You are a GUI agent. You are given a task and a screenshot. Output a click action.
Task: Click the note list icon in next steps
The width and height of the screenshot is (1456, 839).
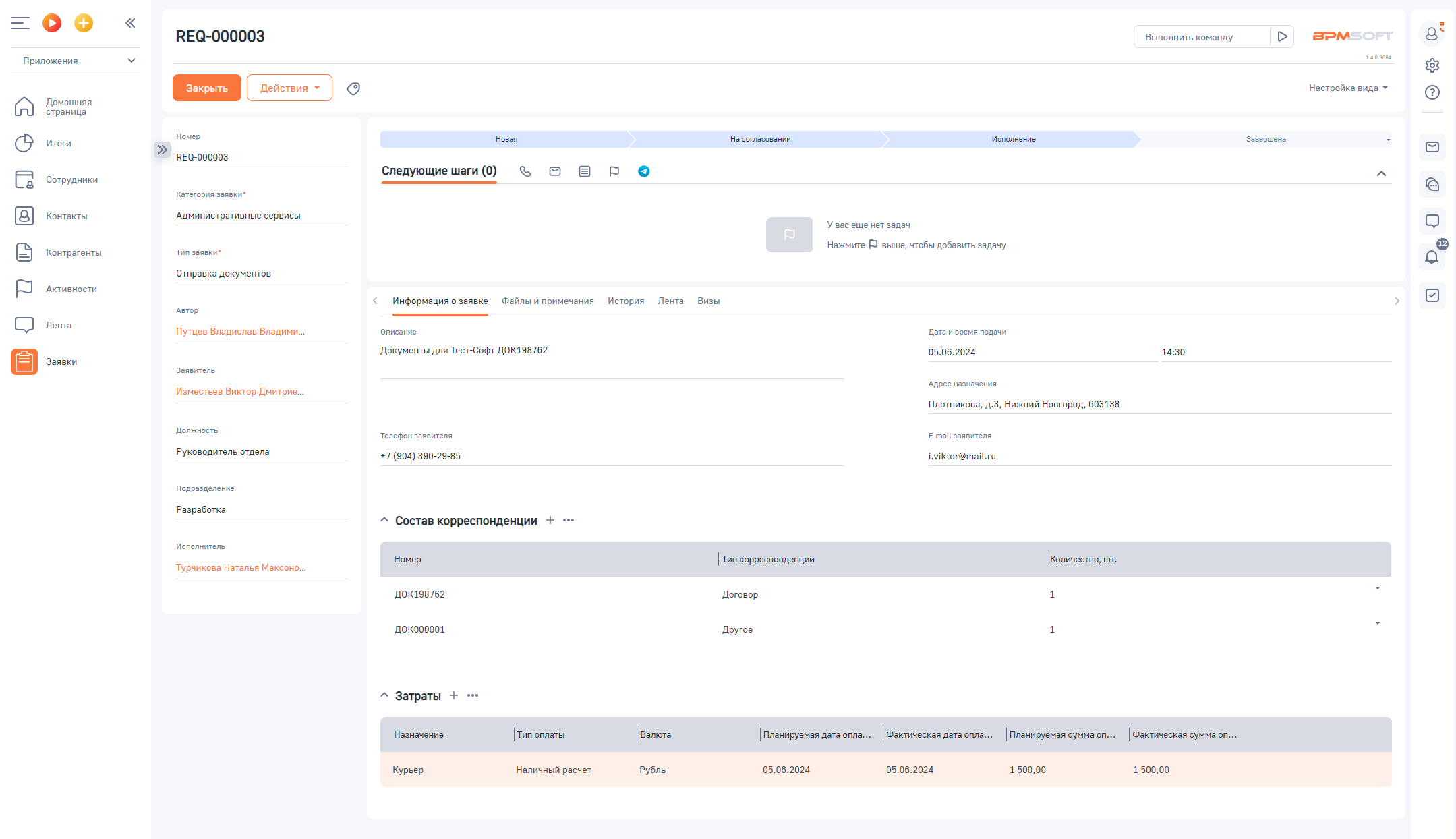click(585, 171)
